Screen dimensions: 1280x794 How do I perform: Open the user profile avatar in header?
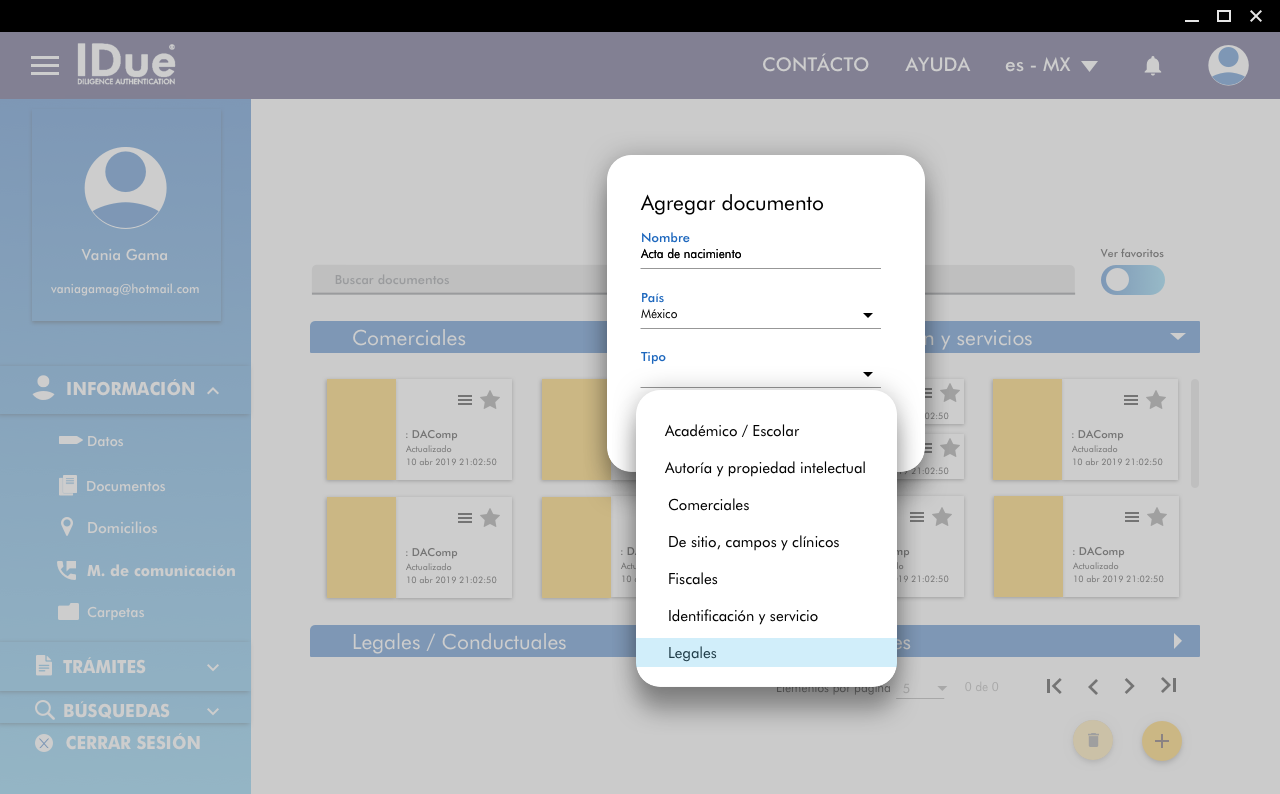point(1227,65)
